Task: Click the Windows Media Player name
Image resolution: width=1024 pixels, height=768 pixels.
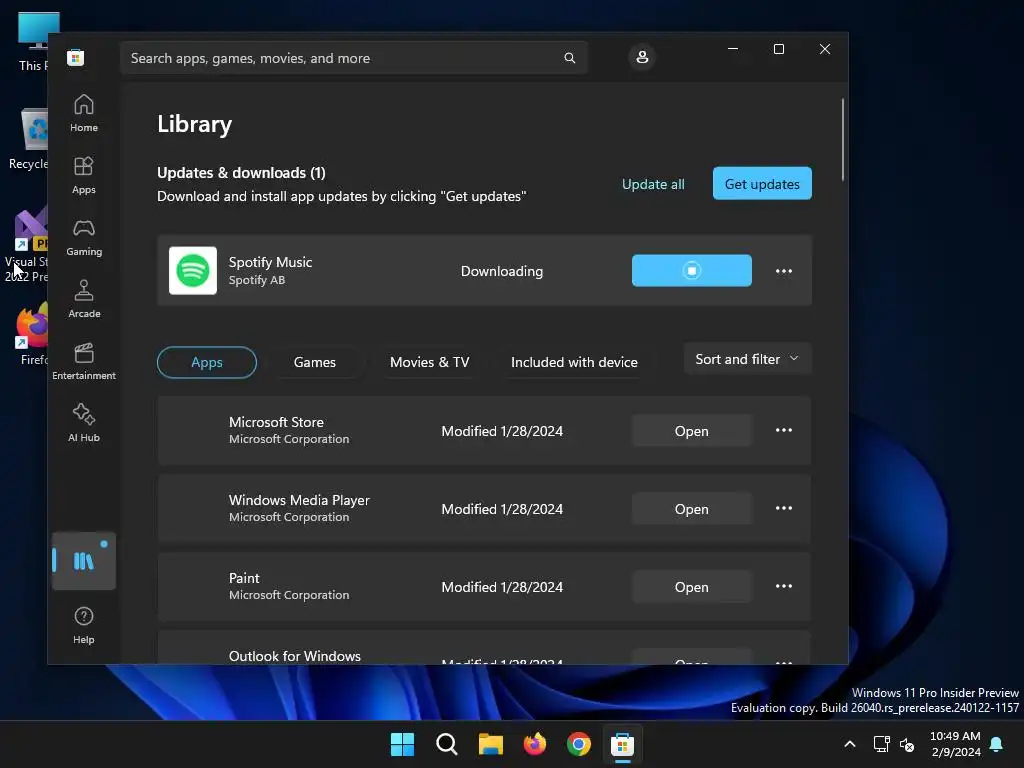Action: click(x=299, y=500)
